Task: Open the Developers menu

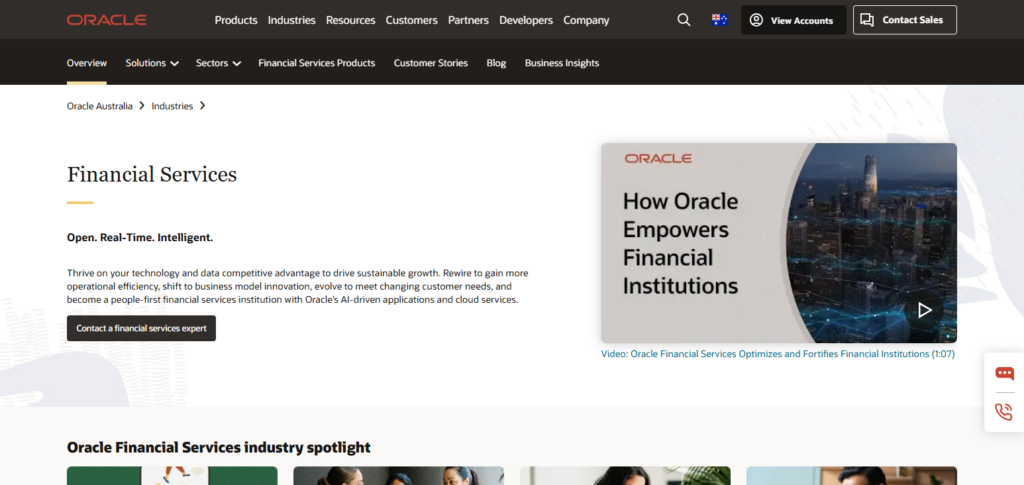Action: coord(526,20)
